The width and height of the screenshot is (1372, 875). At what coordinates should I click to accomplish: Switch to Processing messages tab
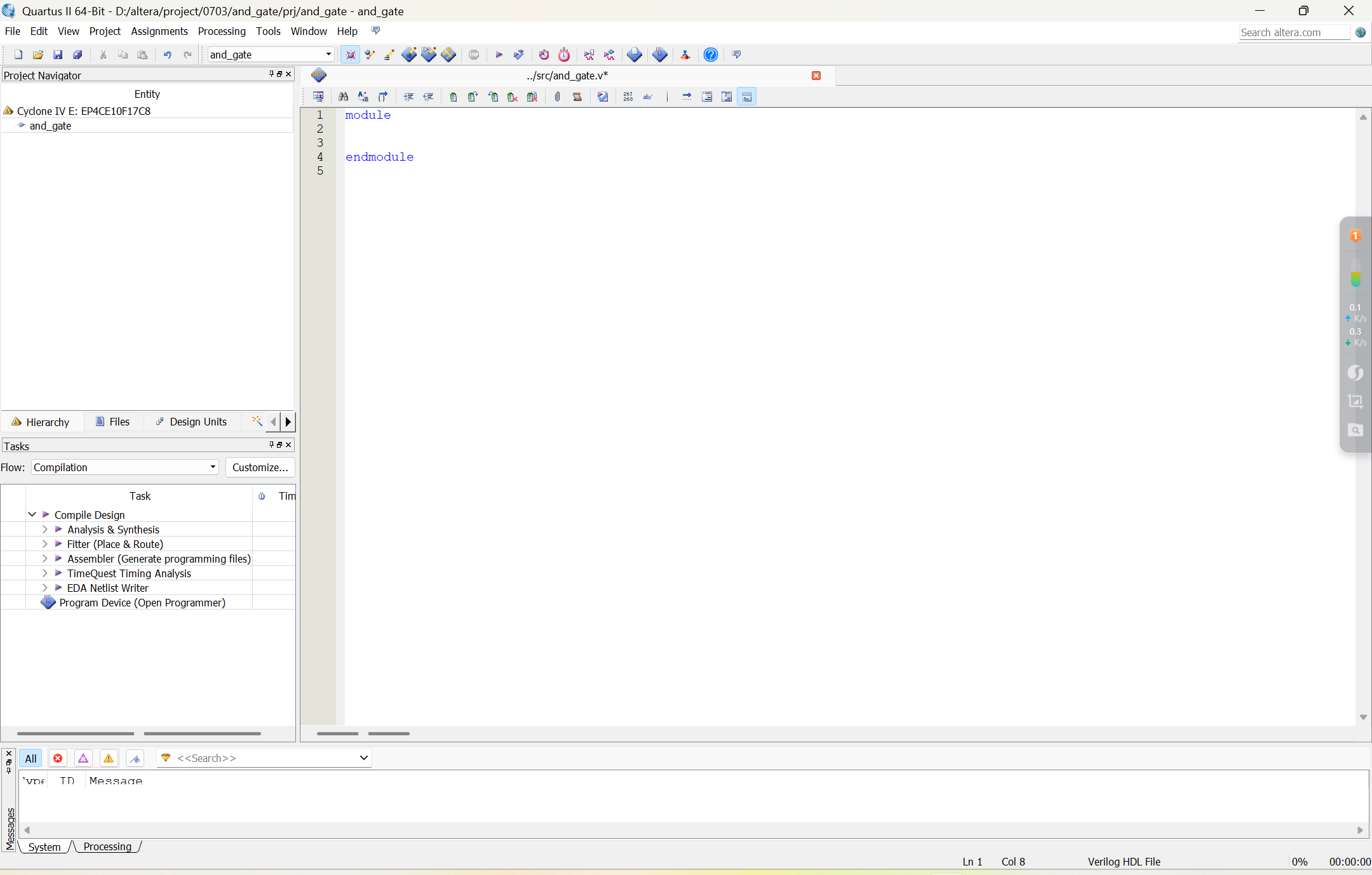[107, 846]
